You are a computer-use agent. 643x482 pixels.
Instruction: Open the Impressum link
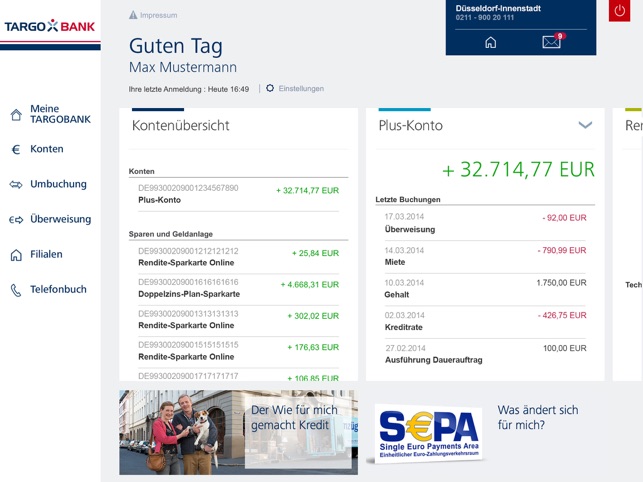pyautogui.click(x=159, y=15)
